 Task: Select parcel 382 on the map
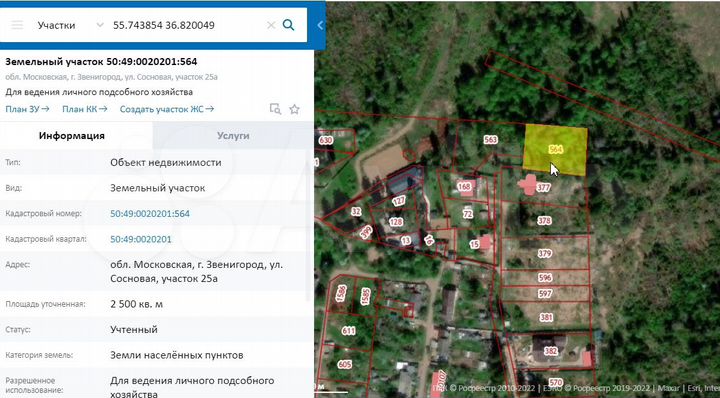551,351
